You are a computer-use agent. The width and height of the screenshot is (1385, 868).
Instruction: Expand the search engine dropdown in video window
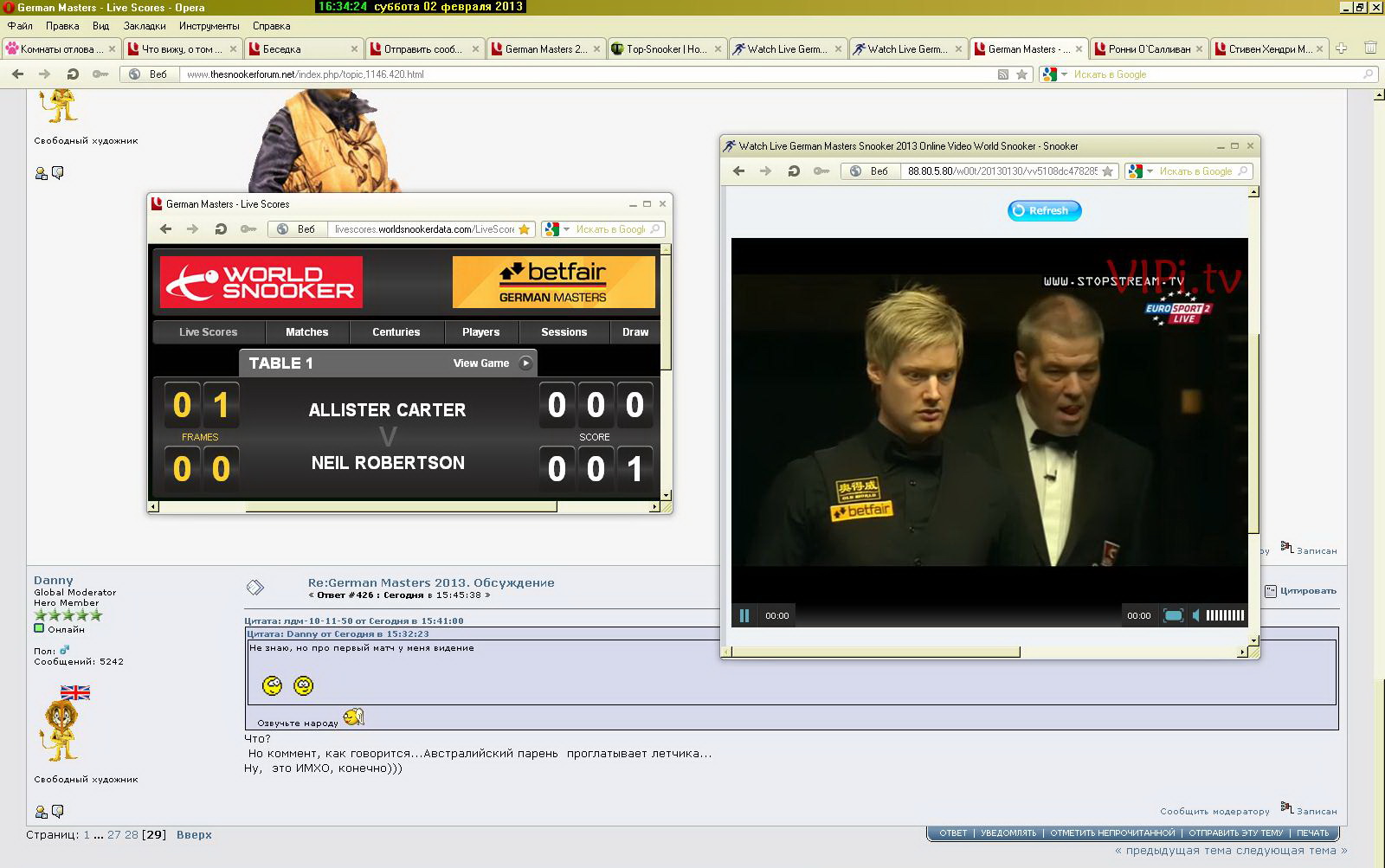1150,171
